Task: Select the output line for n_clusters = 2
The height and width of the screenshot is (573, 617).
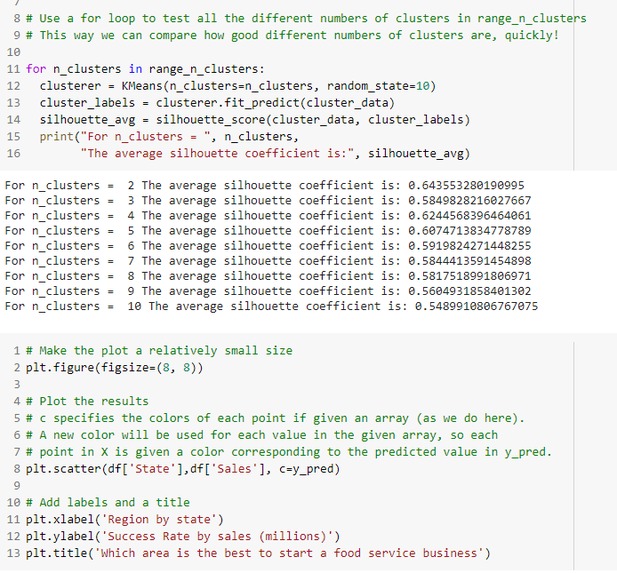Action: 264,185
